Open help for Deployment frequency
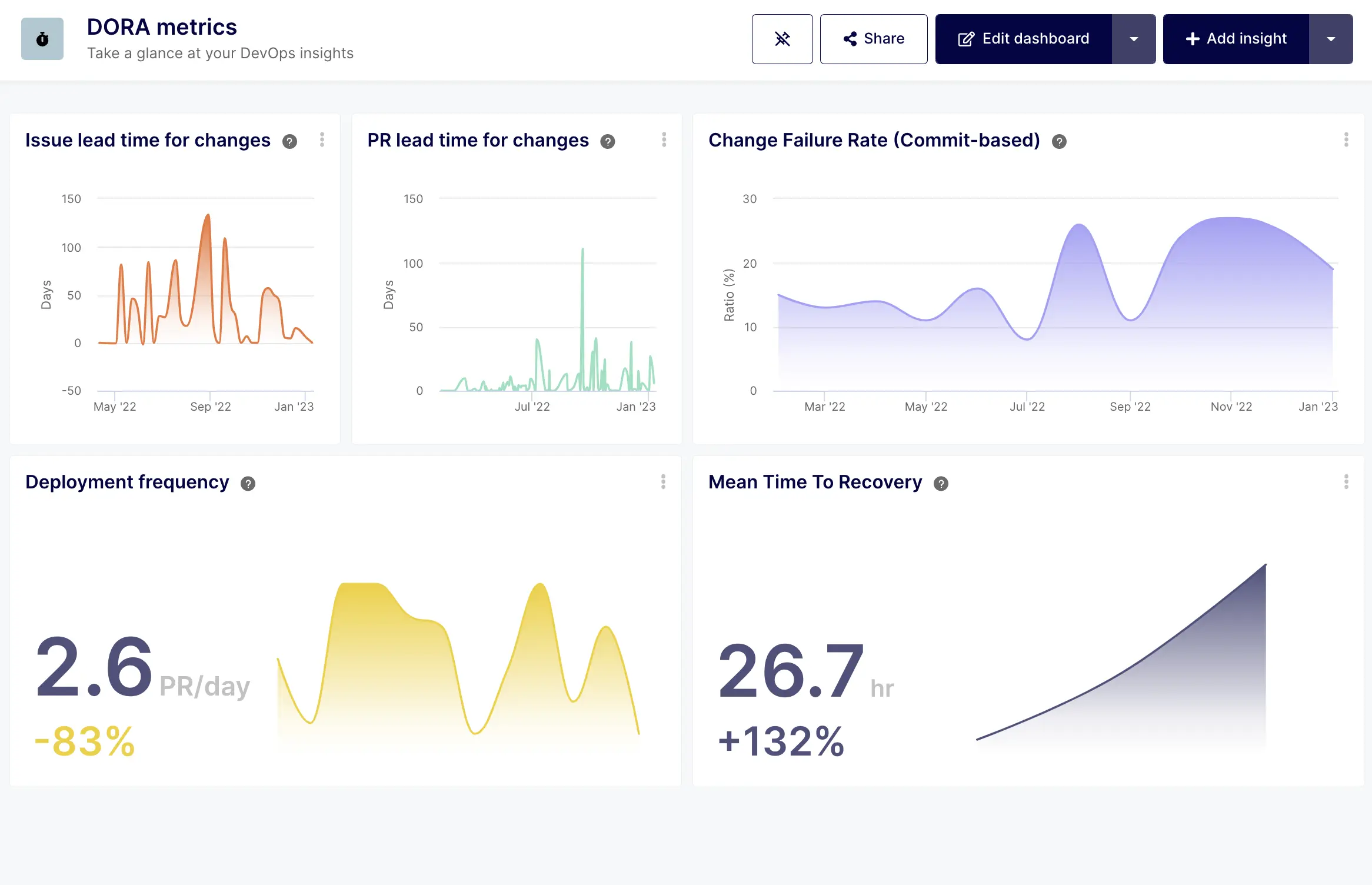The image size is (1372, 885). click(x=248, y=483)
